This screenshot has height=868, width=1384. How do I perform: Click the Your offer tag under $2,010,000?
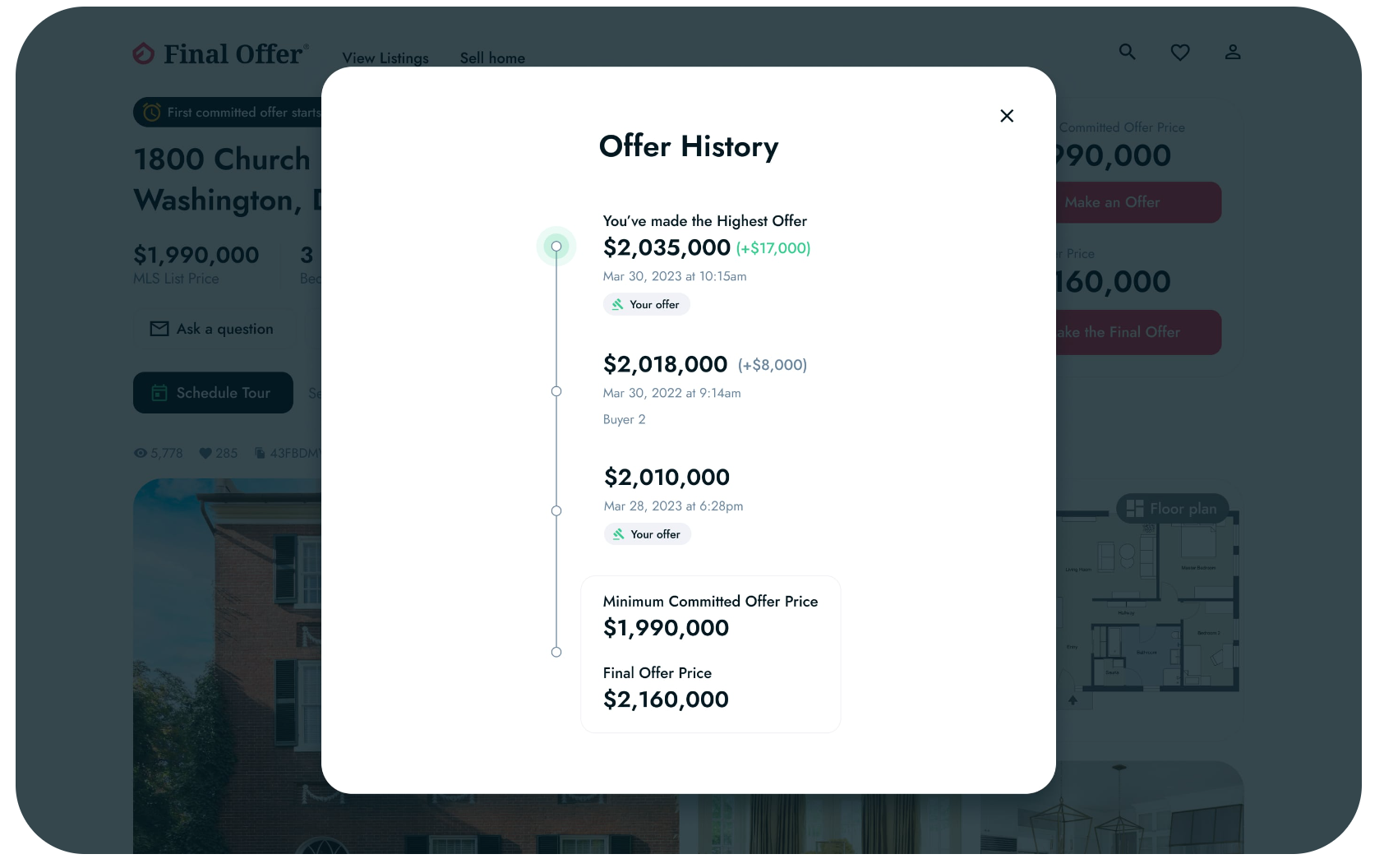[x=648, y=534]
